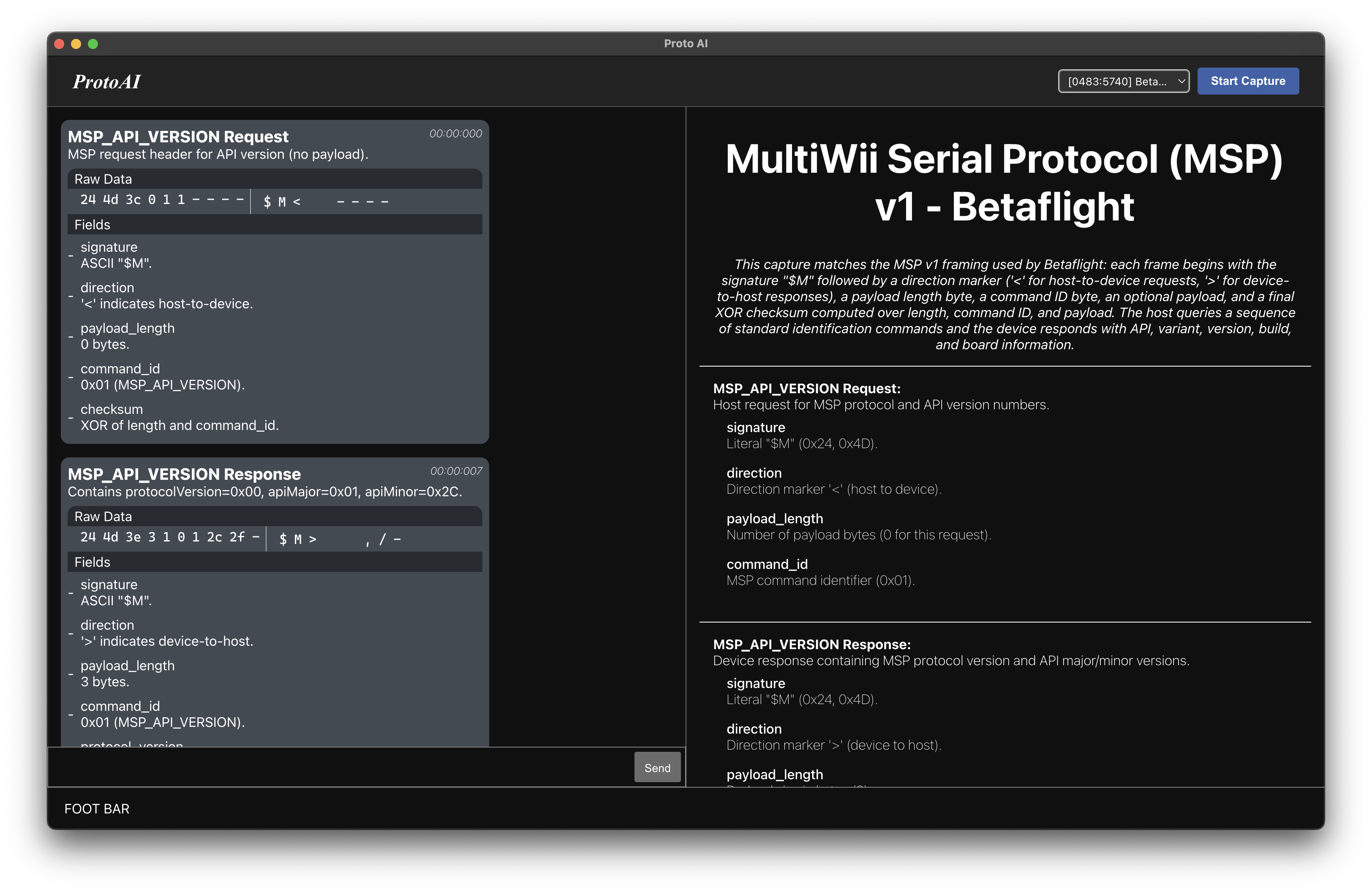Click the 00:00:000 timestamp on Request card
This screenshot has width=1372, height=892.
pos(455,134)
